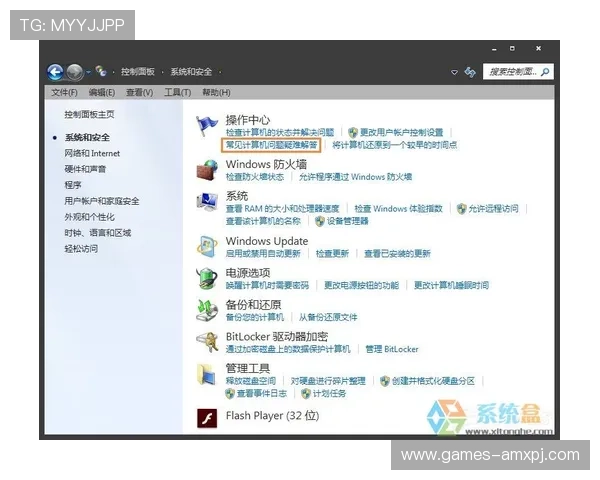Viewport: 600px width, 480px height.
Task: Open the 查看(V) menu
Action: [140, 92]
